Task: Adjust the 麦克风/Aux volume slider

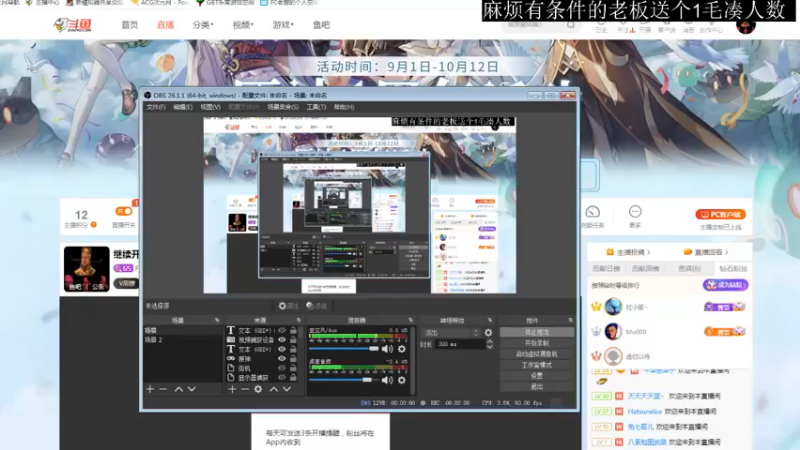Action: (x=344, y=349)
